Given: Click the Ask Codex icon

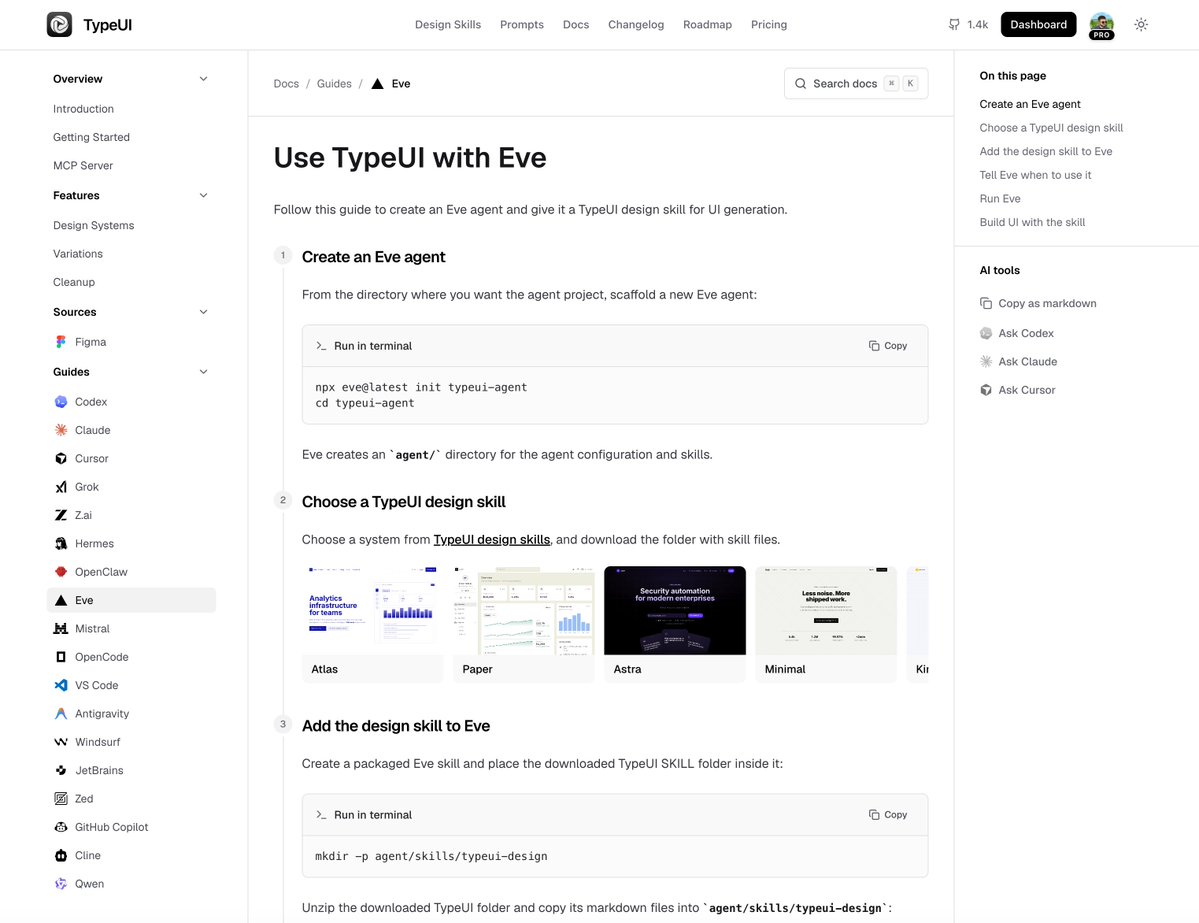Looking at the screenshot, I should [x=986, y=333].
